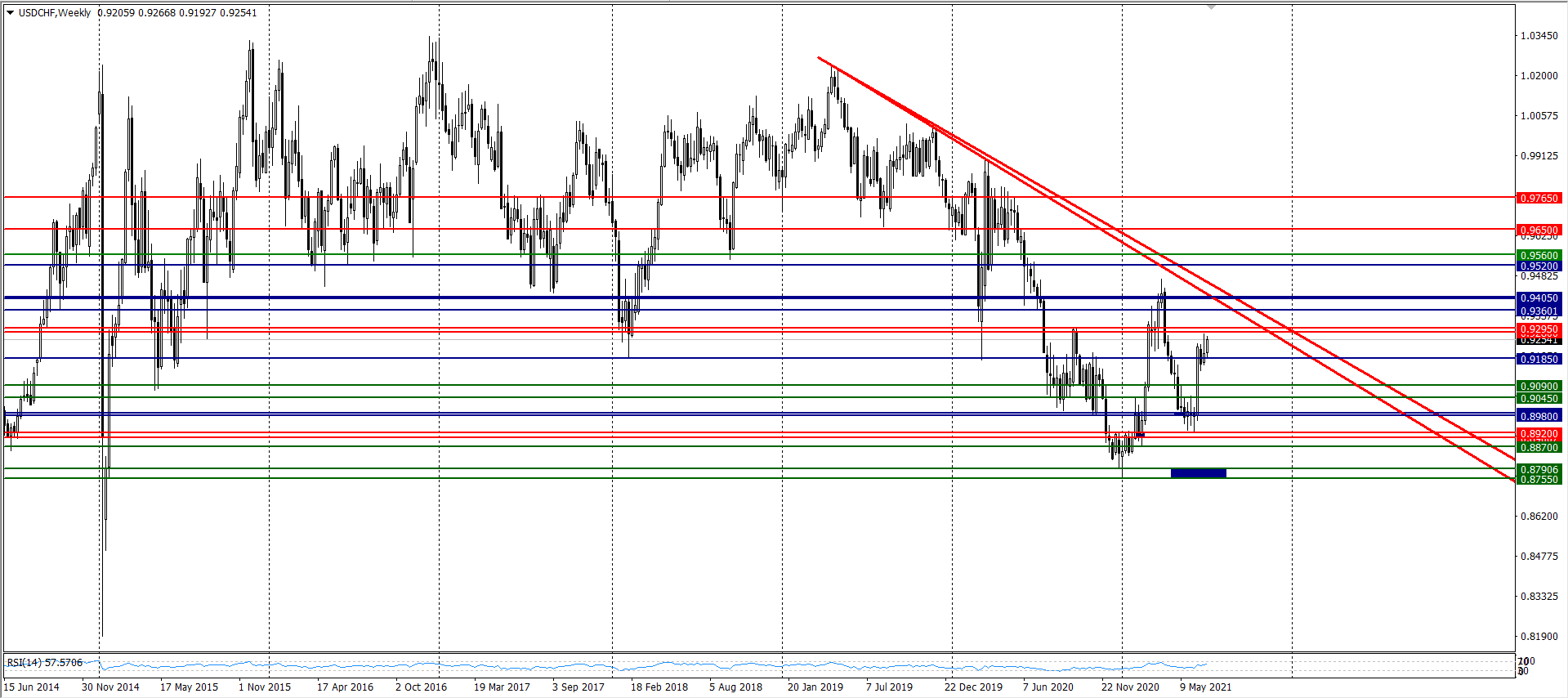This screenshot has height=698, width=1568.
Task: Click the red 0.96500 price label
Action: [x=1539, y=230]
